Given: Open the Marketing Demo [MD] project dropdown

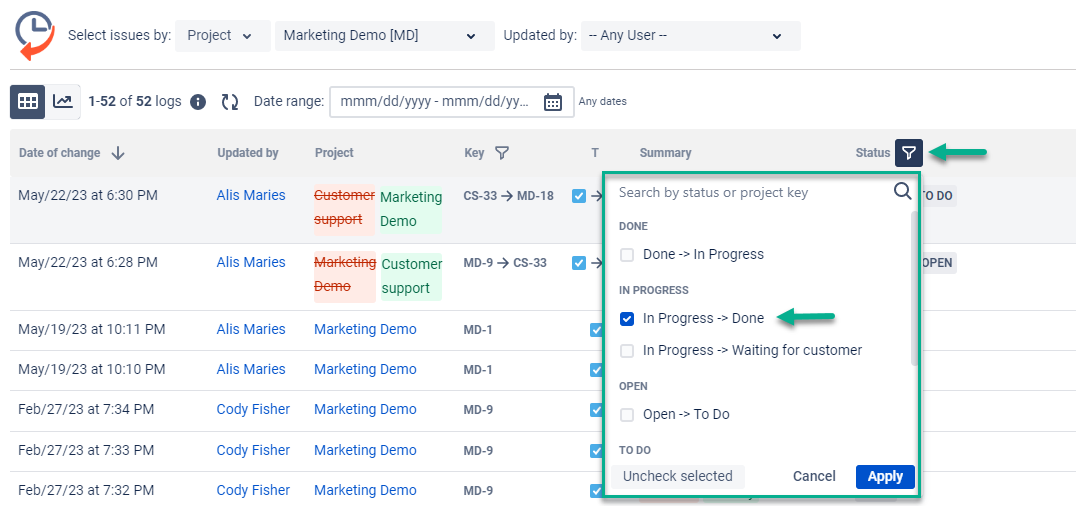Looking at the screenshot, I should 384,35.
